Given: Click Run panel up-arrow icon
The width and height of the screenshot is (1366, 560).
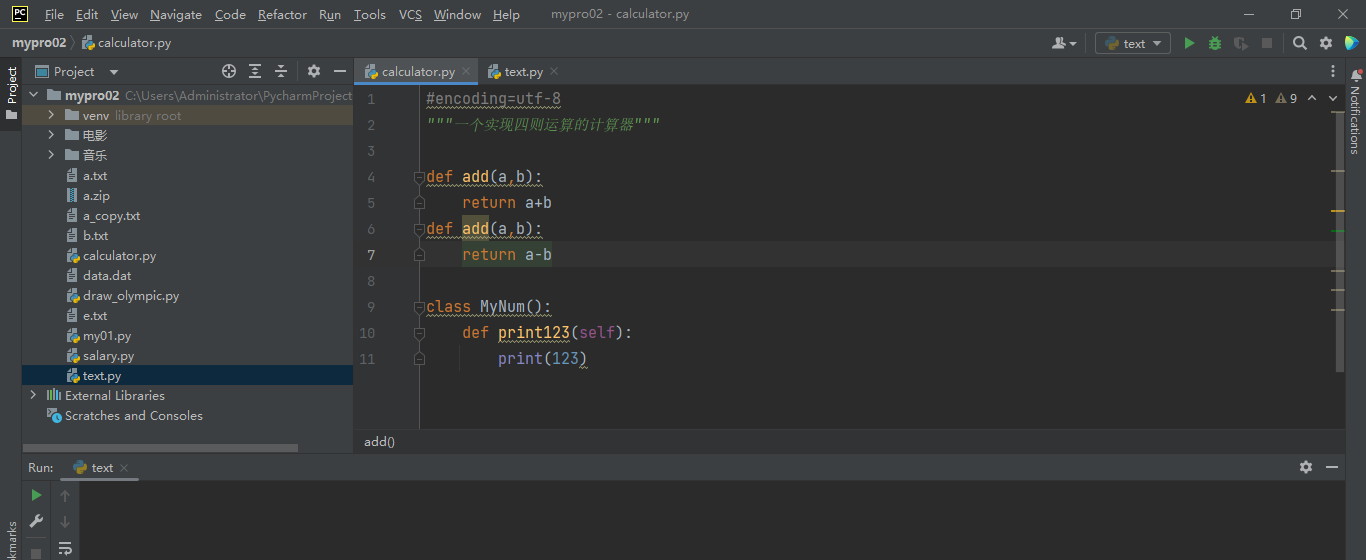Looking at the screenshot, I should [65, 495].
